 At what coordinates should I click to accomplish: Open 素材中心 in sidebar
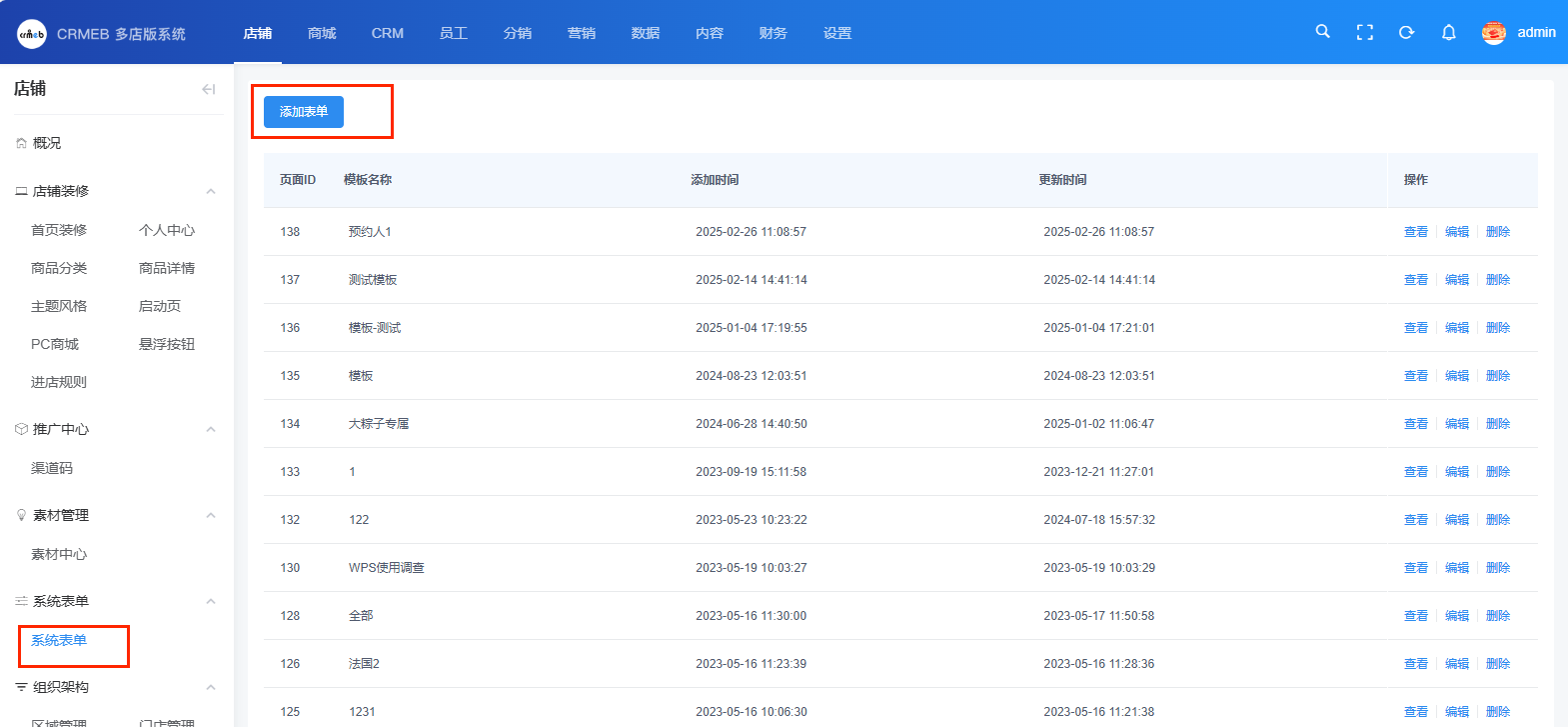point(59,554)
